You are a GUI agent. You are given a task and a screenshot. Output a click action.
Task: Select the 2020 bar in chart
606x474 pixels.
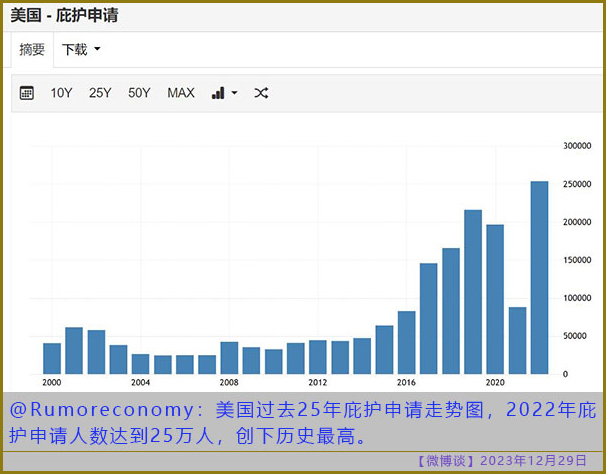[x=495, y=299]
